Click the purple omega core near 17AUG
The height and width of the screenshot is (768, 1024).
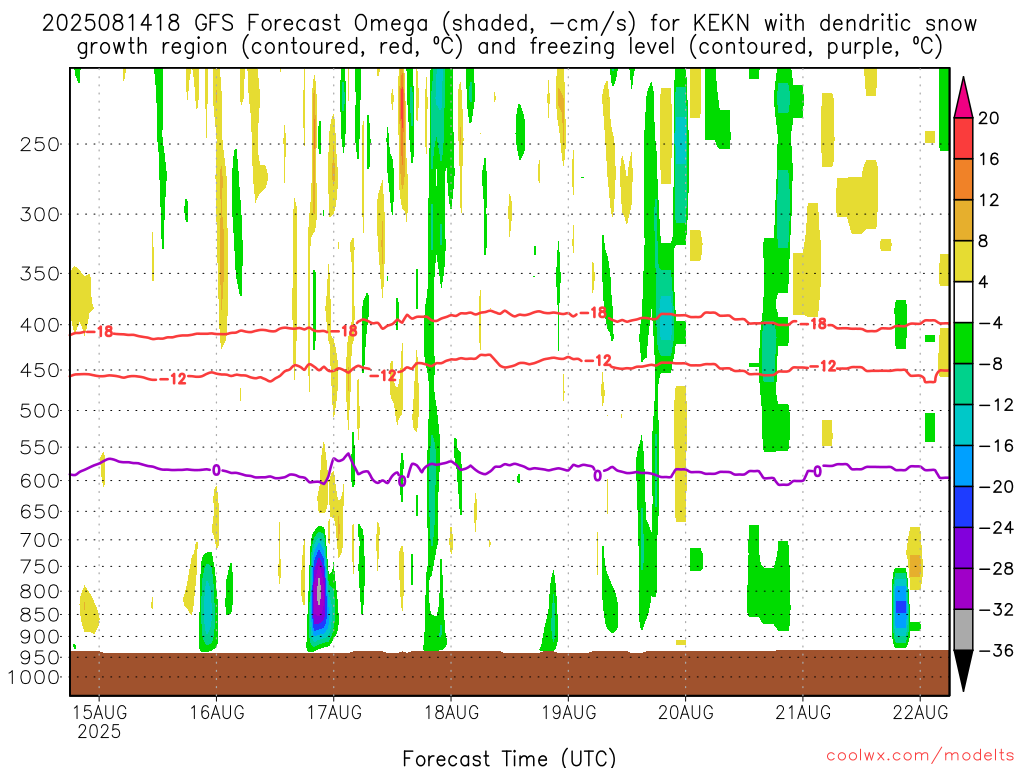pyautogui.click(x=319, y=591)
